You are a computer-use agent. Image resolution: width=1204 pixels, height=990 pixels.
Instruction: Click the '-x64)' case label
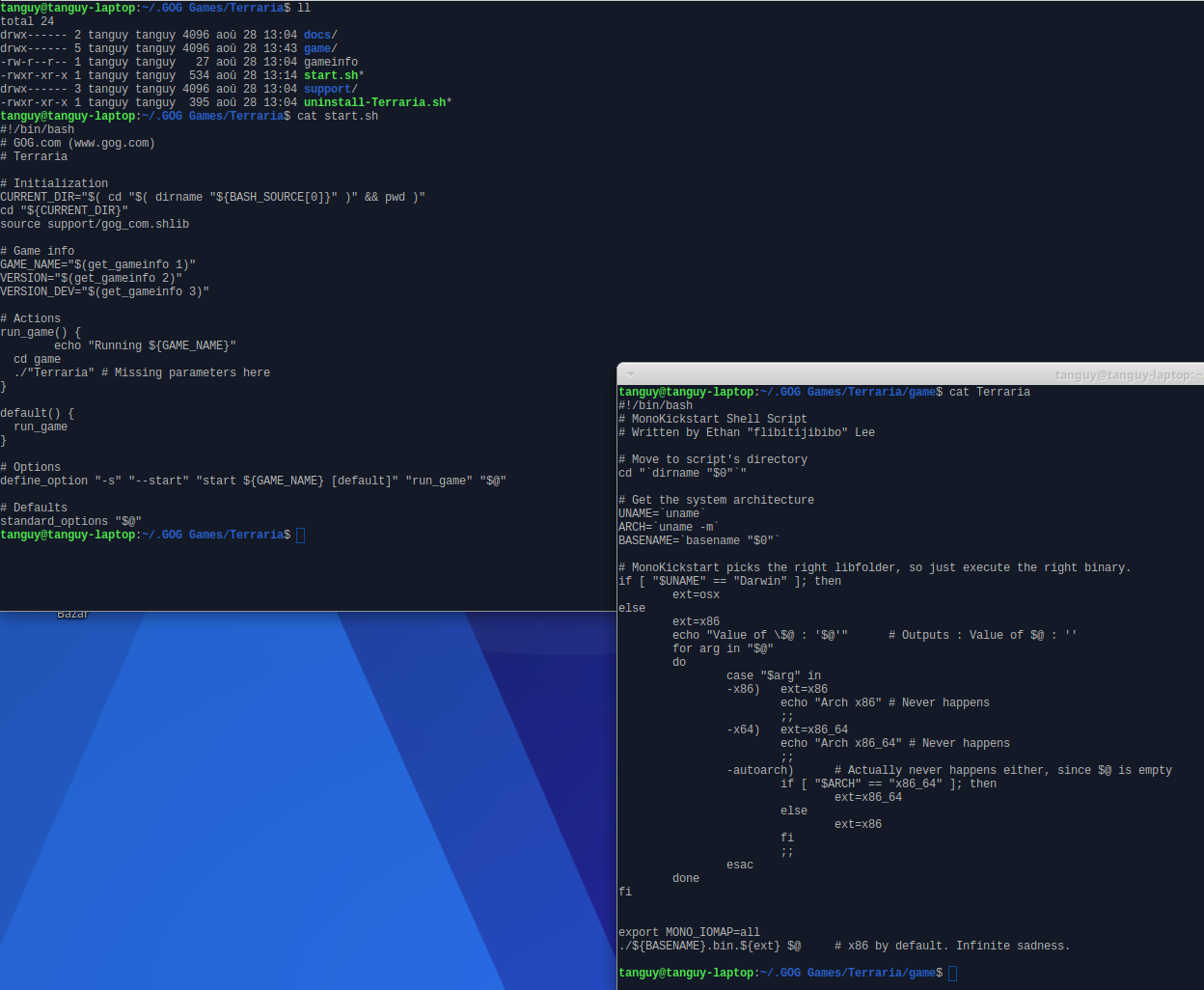click(x=743, y=729)
